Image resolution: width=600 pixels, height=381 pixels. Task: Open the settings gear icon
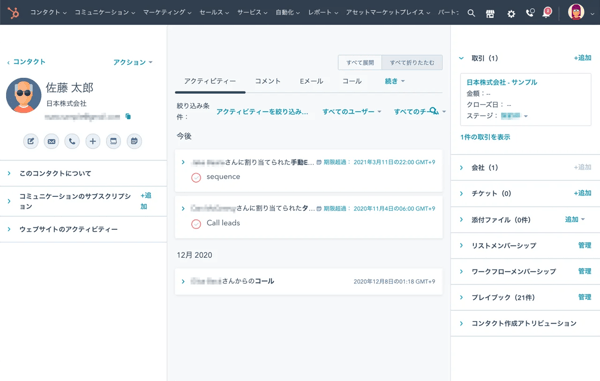(511, 14)
